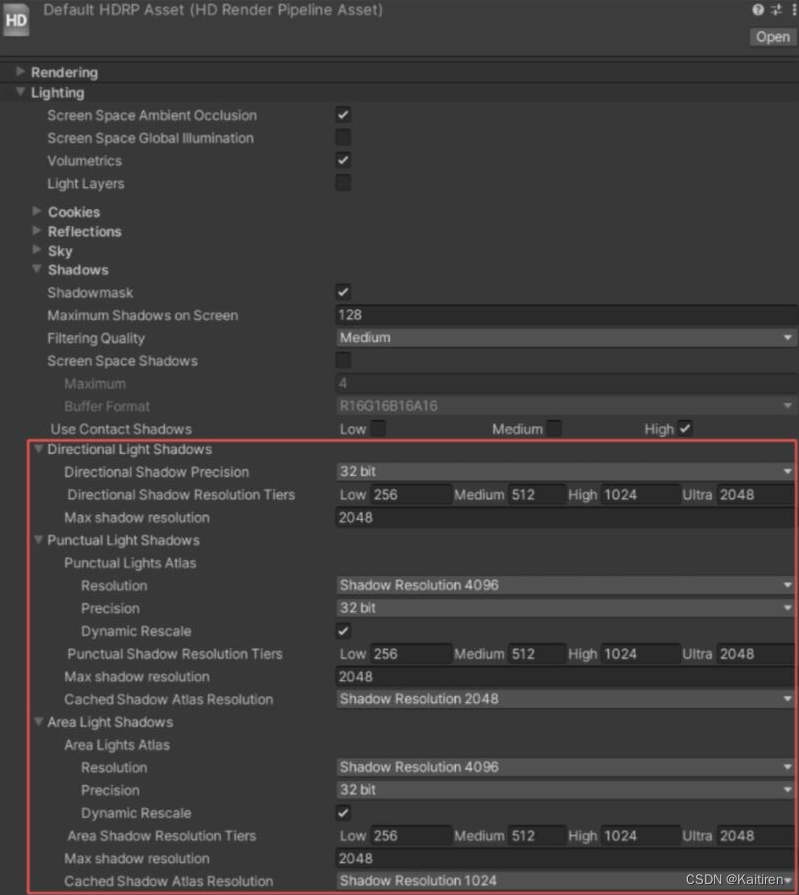Click the Directional tiers Medium 512 field
The image size is (799, 895).
(x=536, y=494)
